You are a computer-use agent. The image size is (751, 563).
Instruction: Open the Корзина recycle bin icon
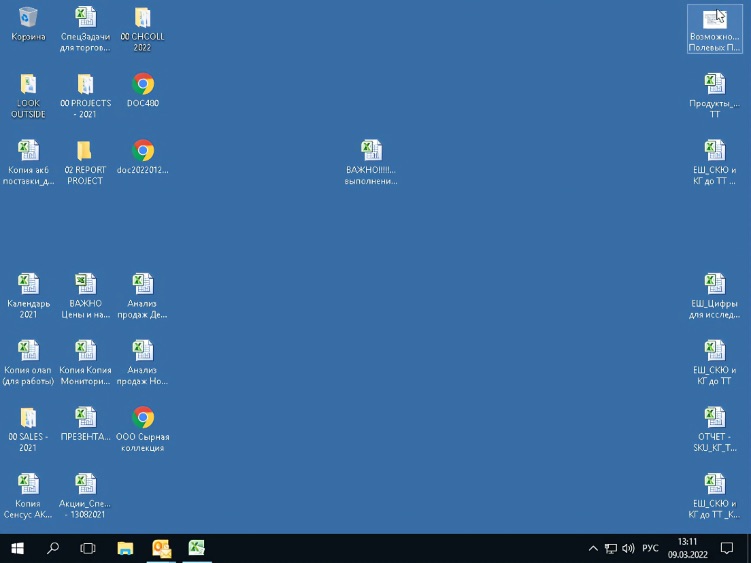(28, 18)
